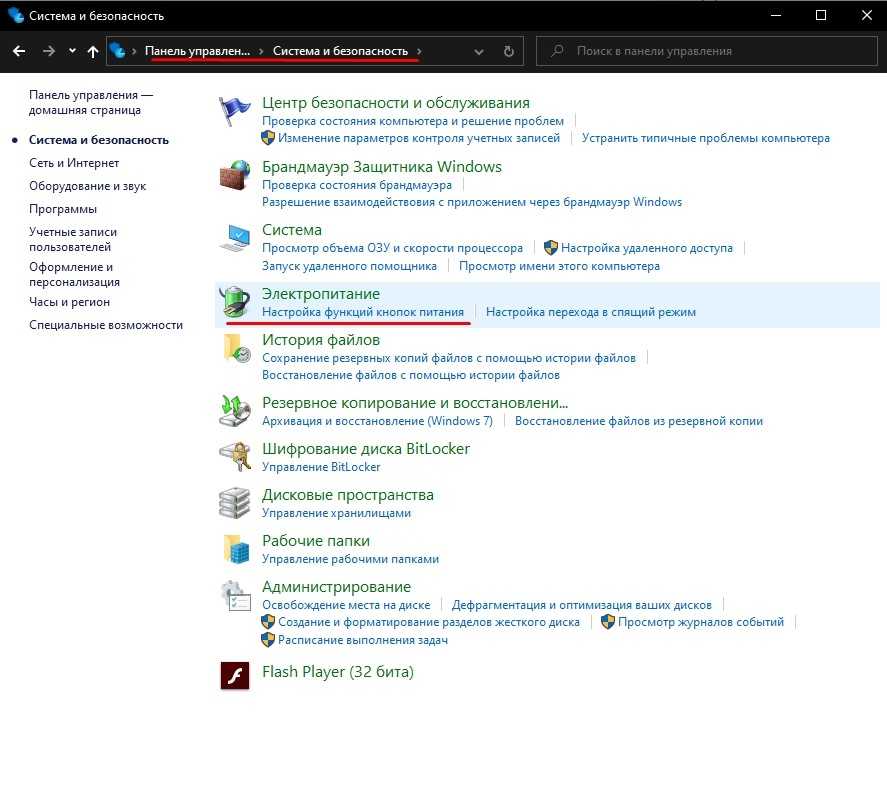Open the Дисковые пространства drives icon
Image resolution: width=887 pixels, height=789 pixels.
[235, 503]
